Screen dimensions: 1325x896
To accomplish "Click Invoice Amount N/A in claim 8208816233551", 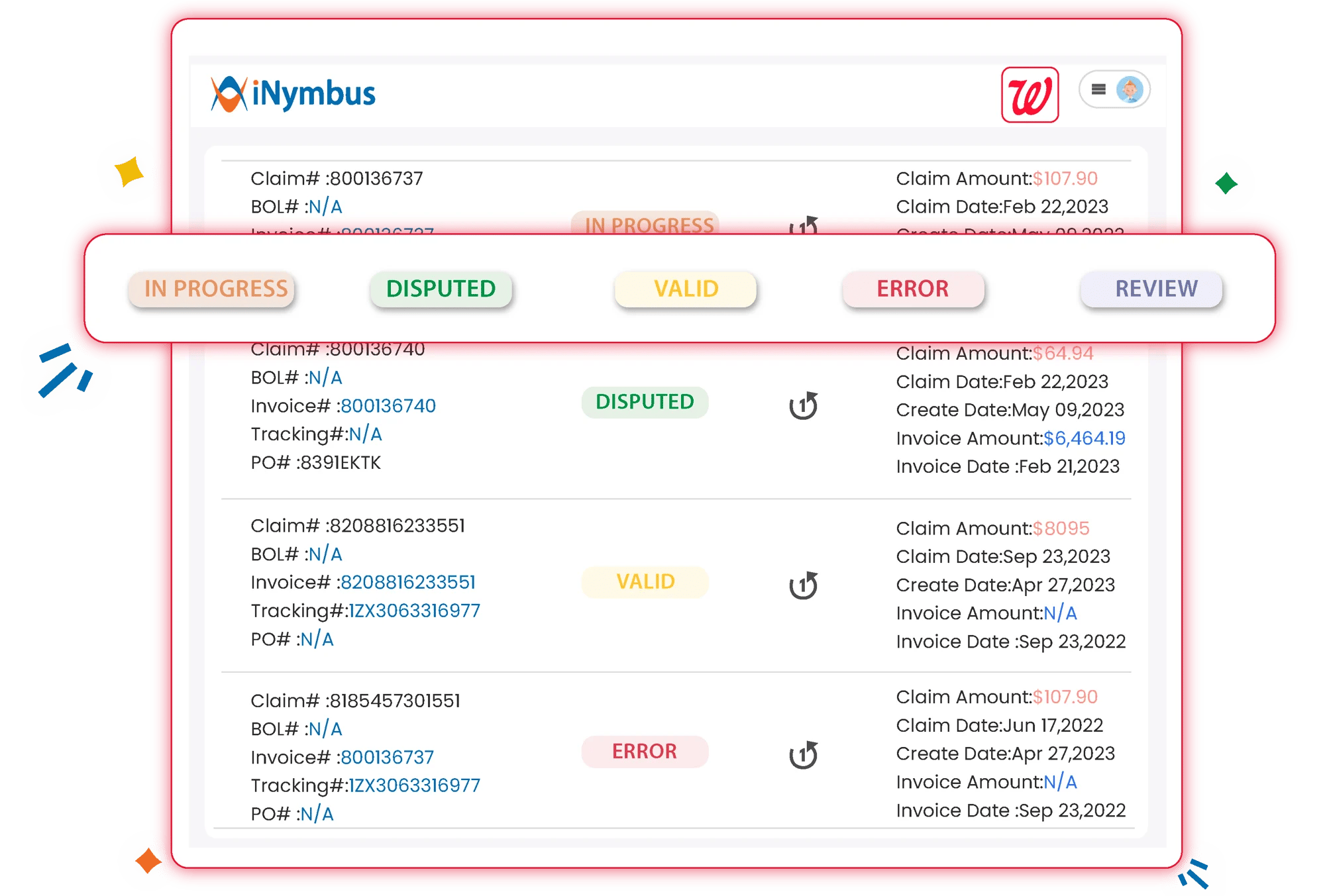I will (x=1061, y=613).
